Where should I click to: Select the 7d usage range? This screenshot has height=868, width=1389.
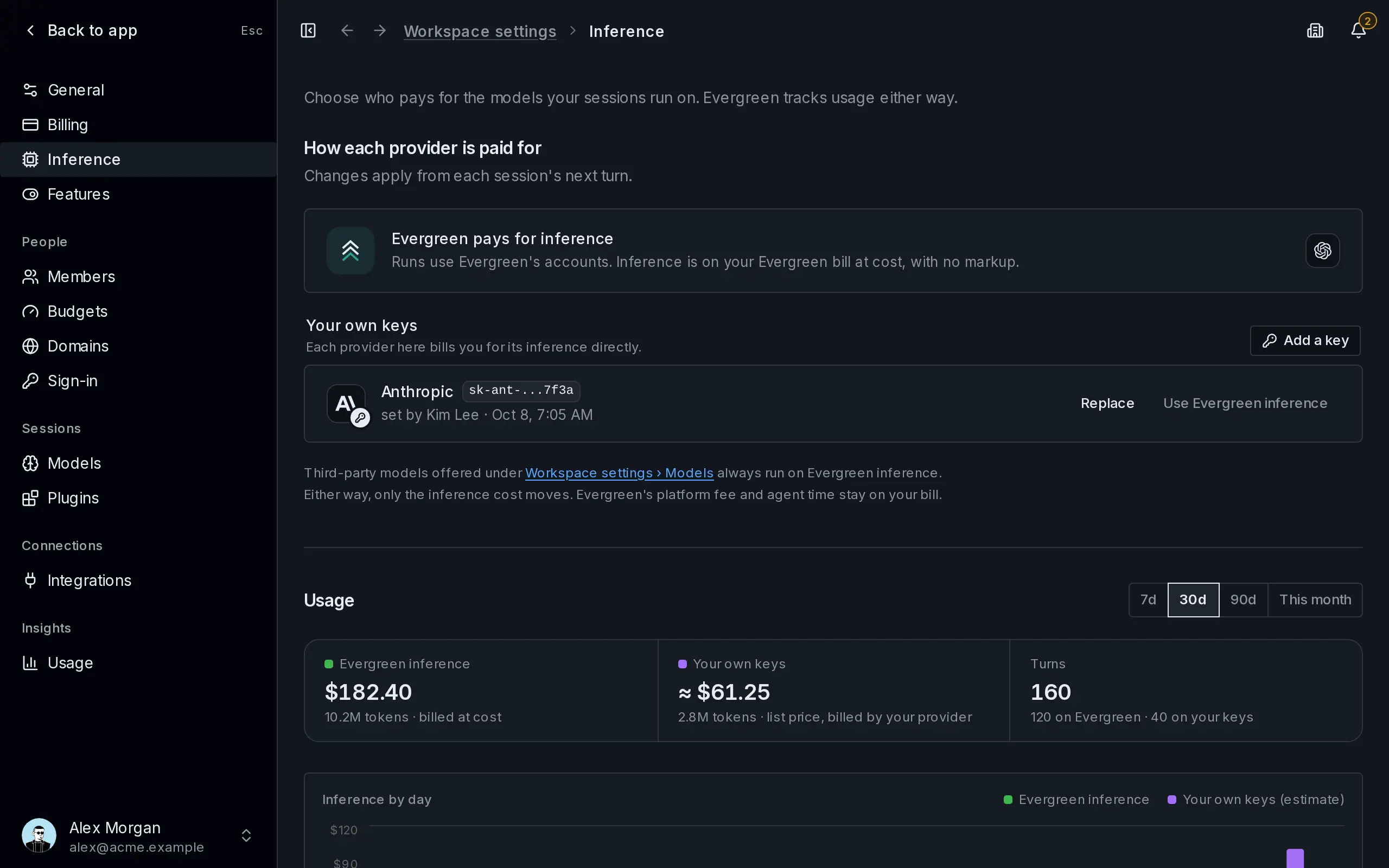point(1148,600)
